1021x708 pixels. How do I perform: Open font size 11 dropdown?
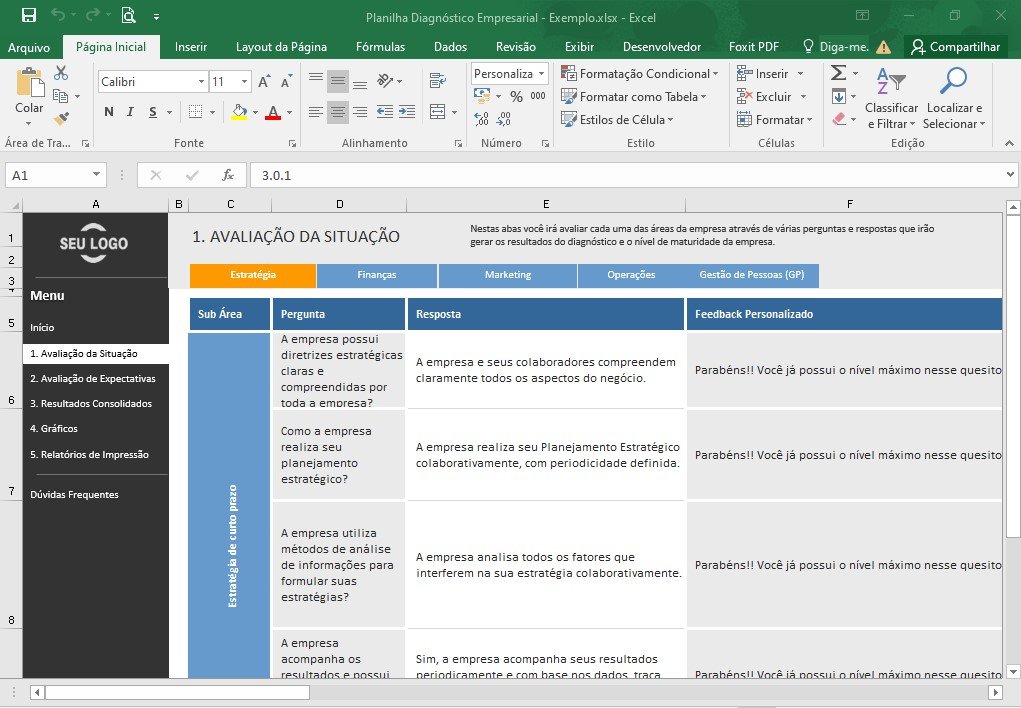(x=244, y=81)
